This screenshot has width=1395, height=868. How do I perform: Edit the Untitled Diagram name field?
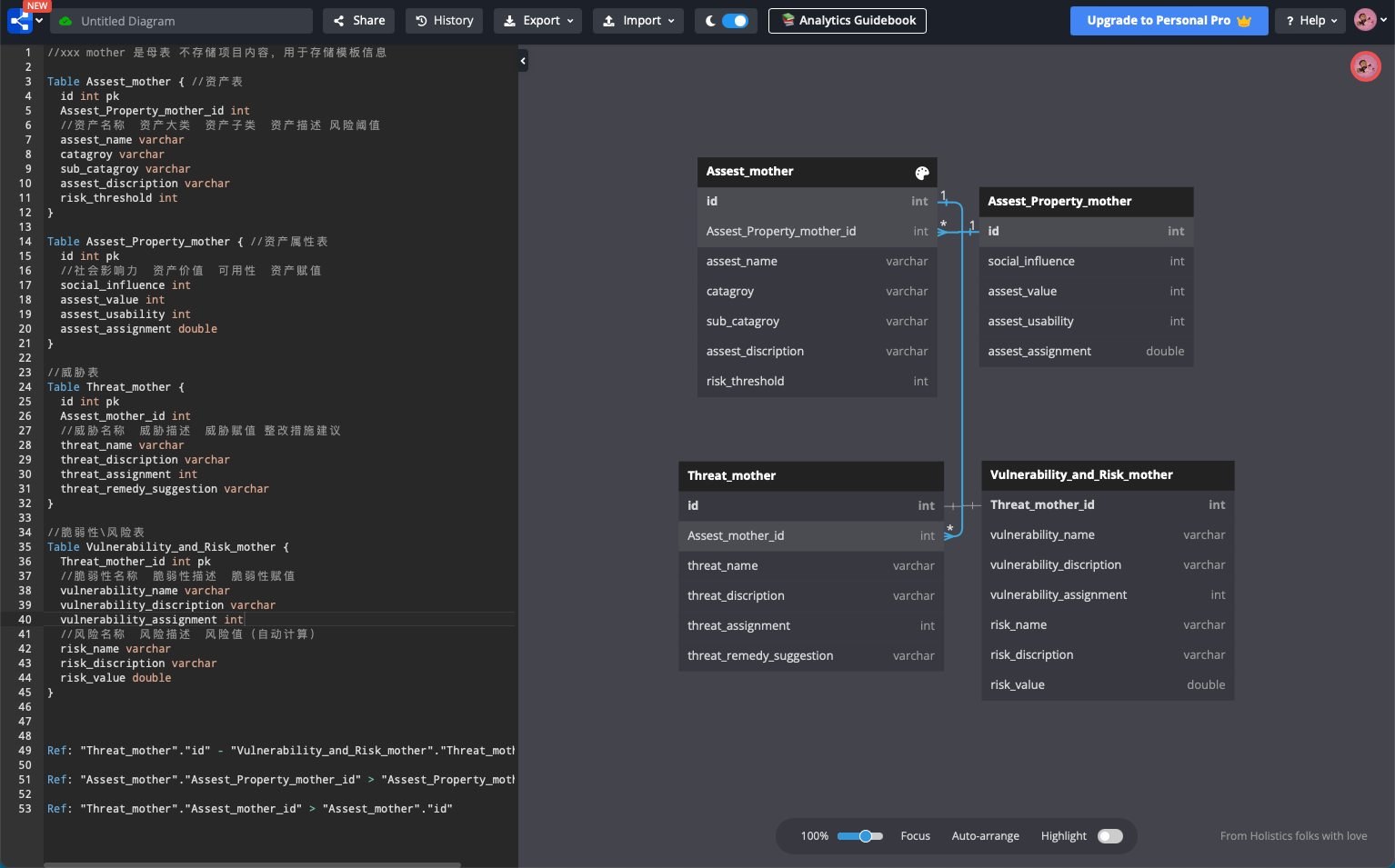(182, 21)
